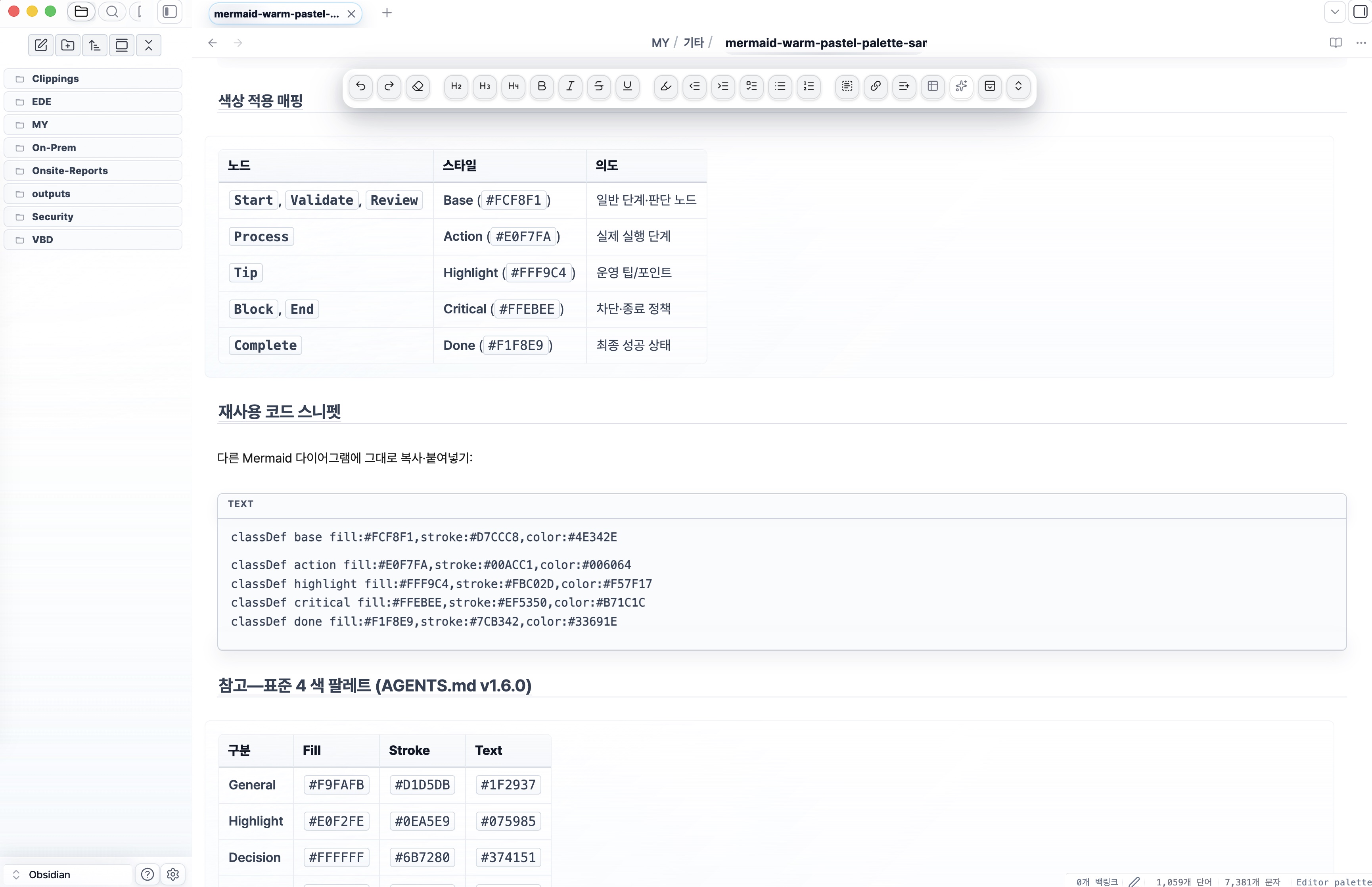1372x887 pixels.
Task: Navigate back in history
Action: click(213, 43)
